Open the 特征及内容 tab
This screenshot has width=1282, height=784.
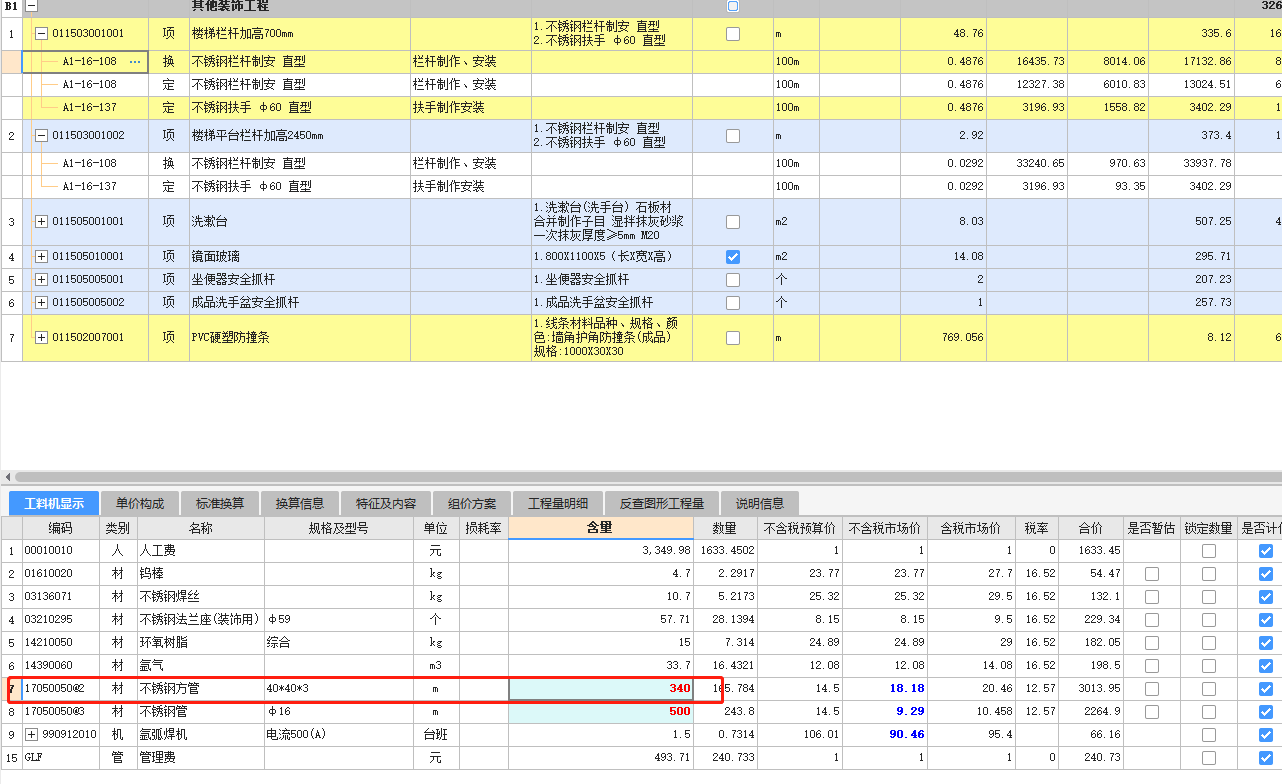coord(386,503)
